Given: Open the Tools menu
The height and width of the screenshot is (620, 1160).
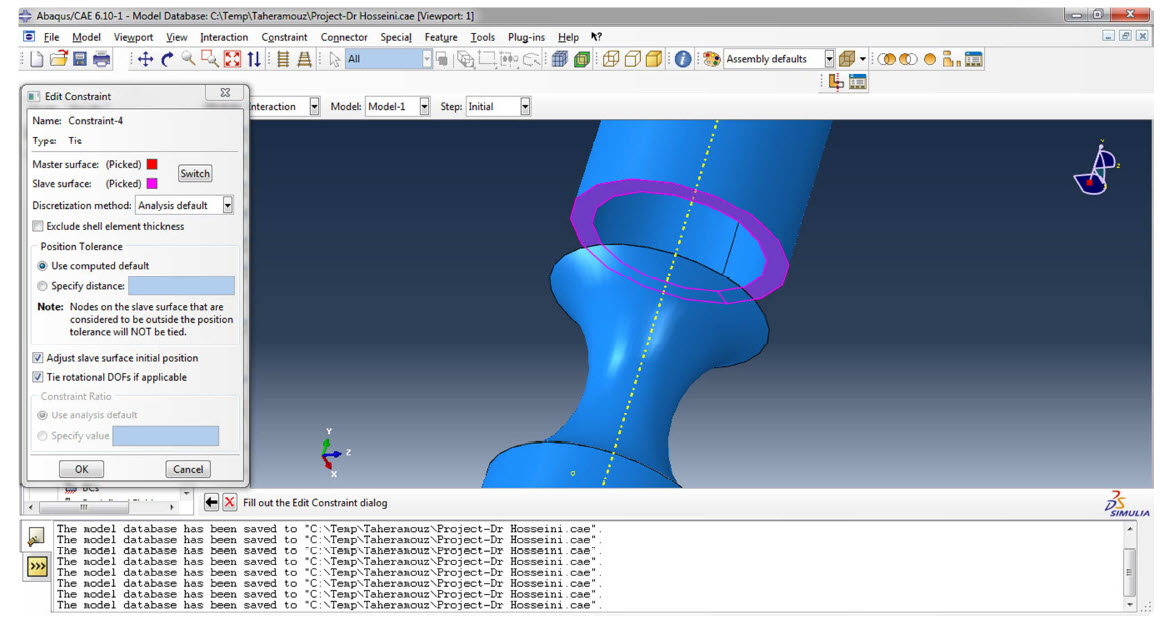Looking at the screenshot, I should [x=482, y=37].
